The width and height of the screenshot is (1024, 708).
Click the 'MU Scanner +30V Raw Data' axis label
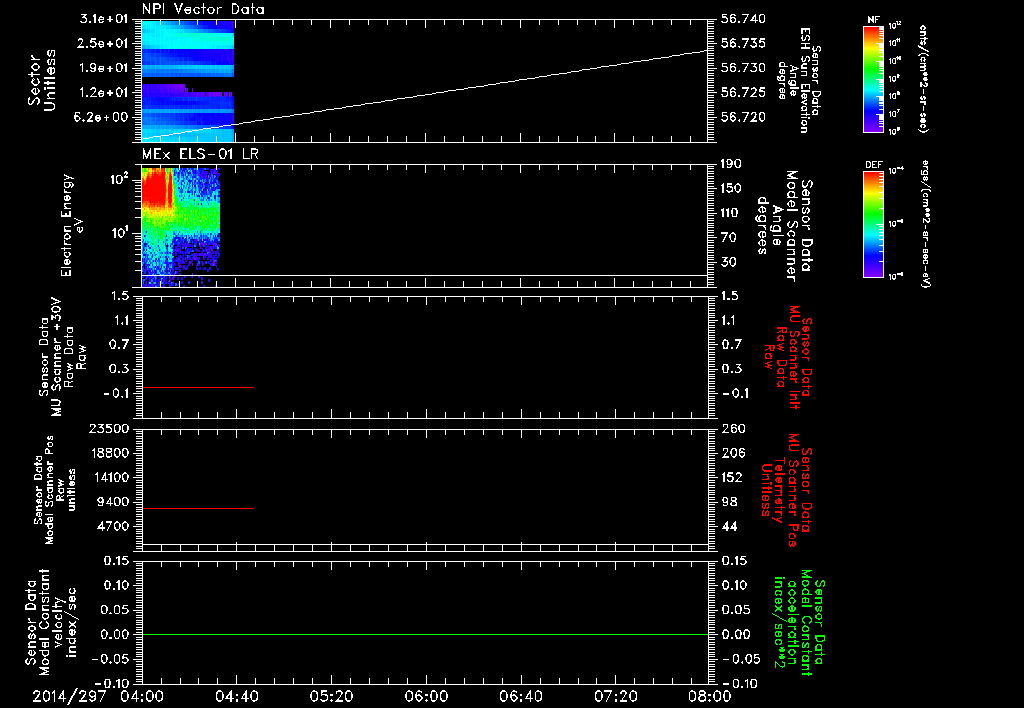(63, 357)
